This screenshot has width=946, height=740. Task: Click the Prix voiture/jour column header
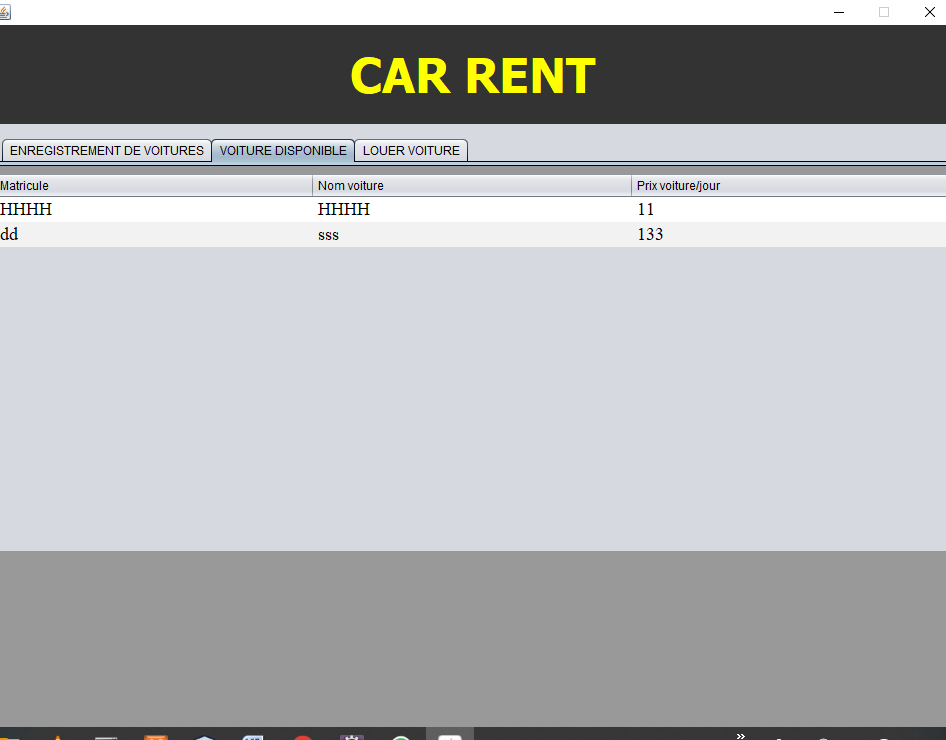[788, 186]
